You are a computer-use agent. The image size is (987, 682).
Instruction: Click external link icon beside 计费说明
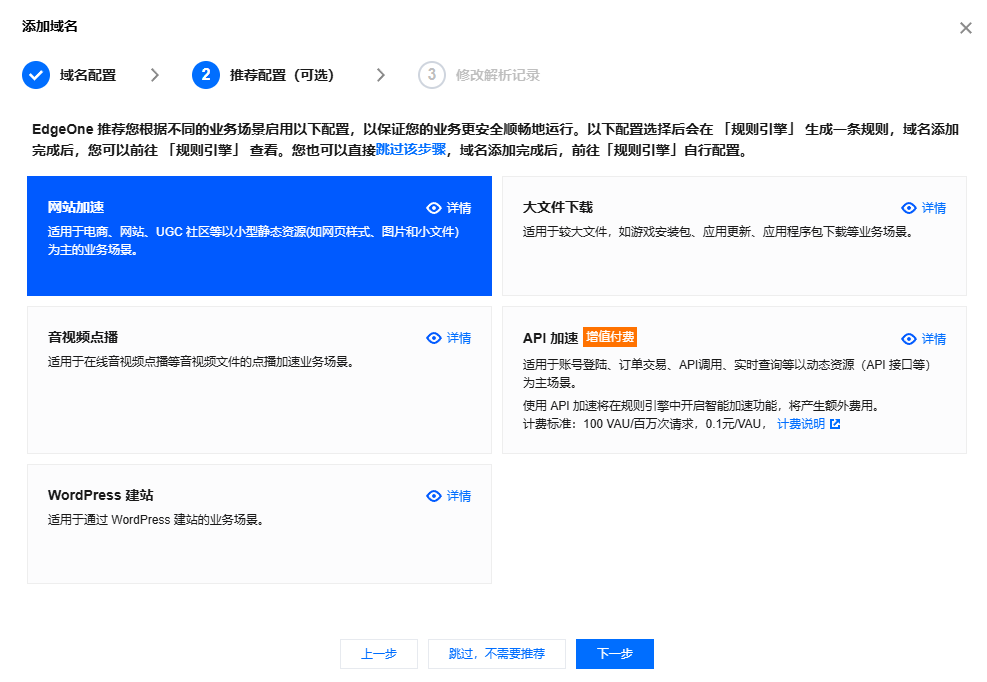835,424
